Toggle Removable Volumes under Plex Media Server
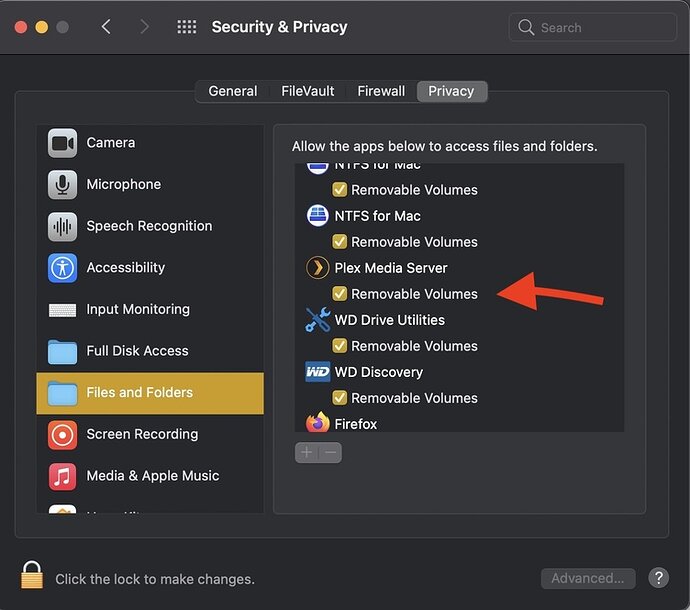The height and width of the screenshot is (610, 690). point(339,294)
